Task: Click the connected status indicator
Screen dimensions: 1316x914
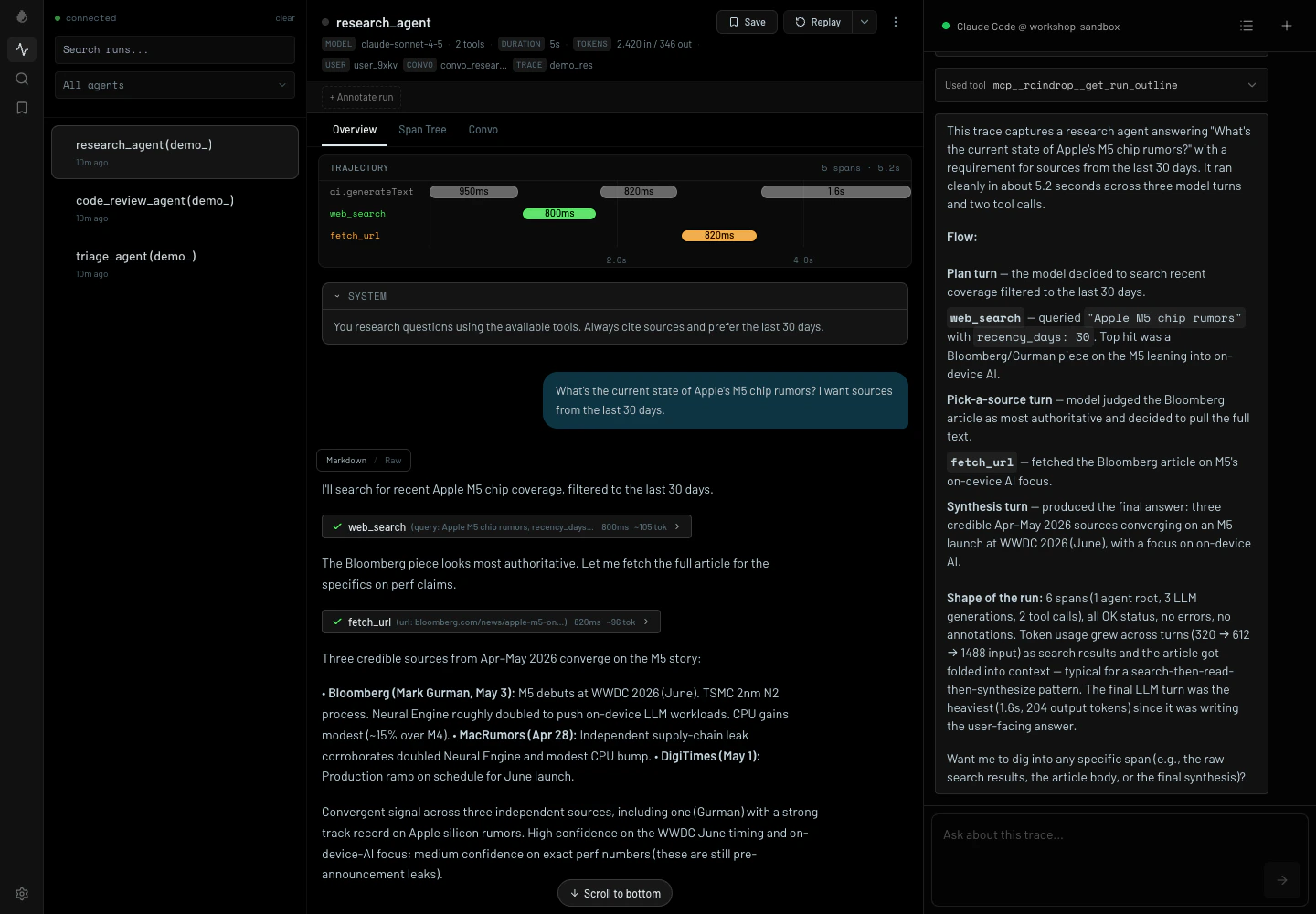Action: (85, 18)
